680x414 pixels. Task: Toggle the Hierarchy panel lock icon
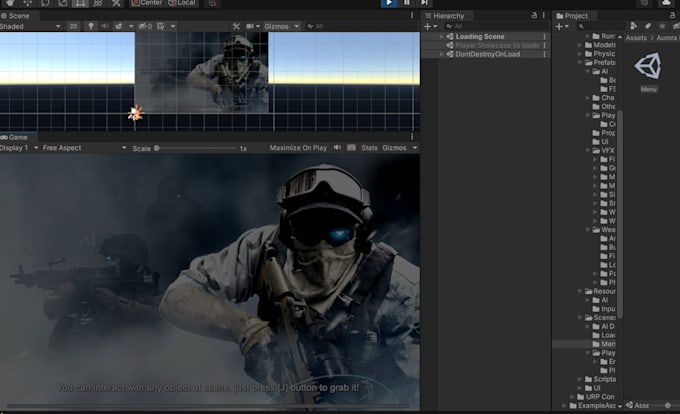[x=534, y=15]
